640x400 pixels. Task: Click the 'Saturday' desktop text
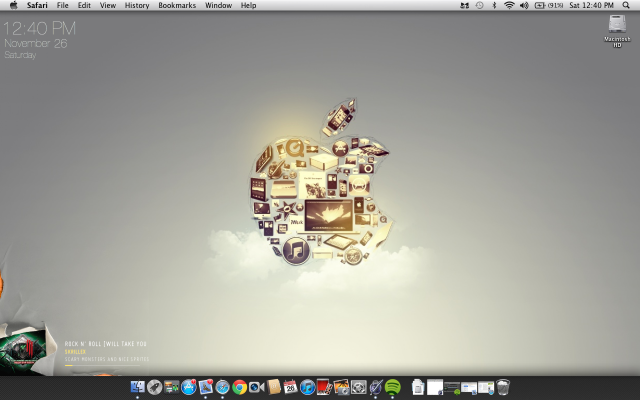tap(20, 55)
